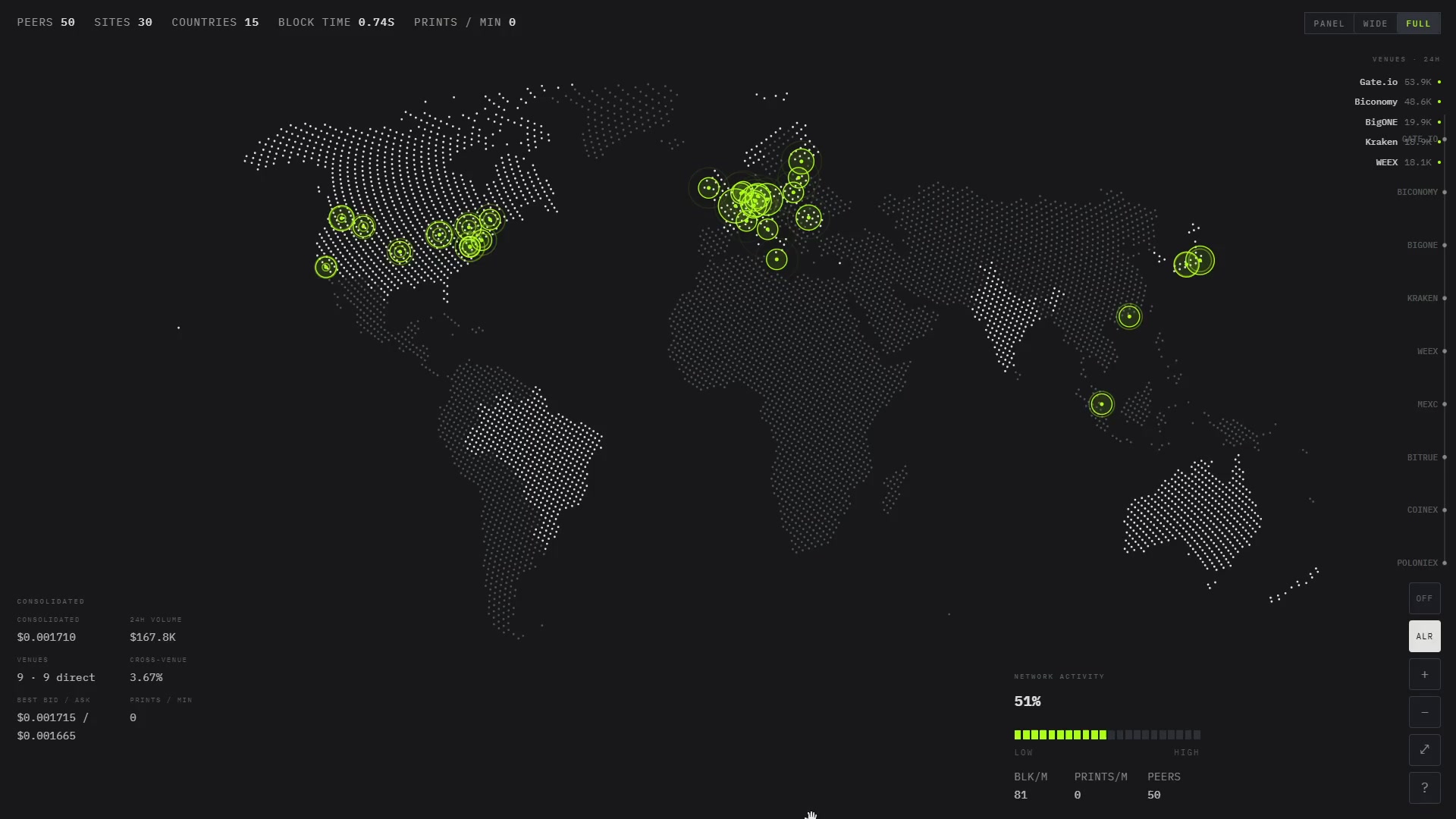Click the Ireland peer node circle
The height and width of the screenshot is (819, 1456).
pos(708,188)
